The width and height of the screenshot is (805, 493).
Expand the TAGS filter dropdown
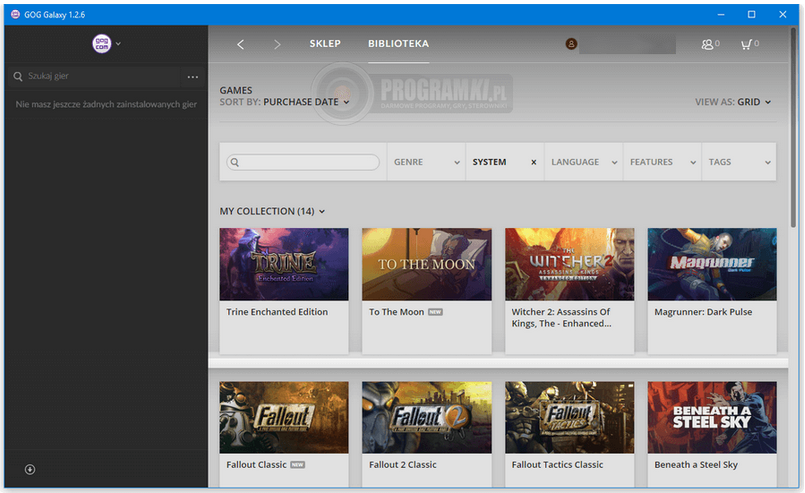[x=739, y=162]
